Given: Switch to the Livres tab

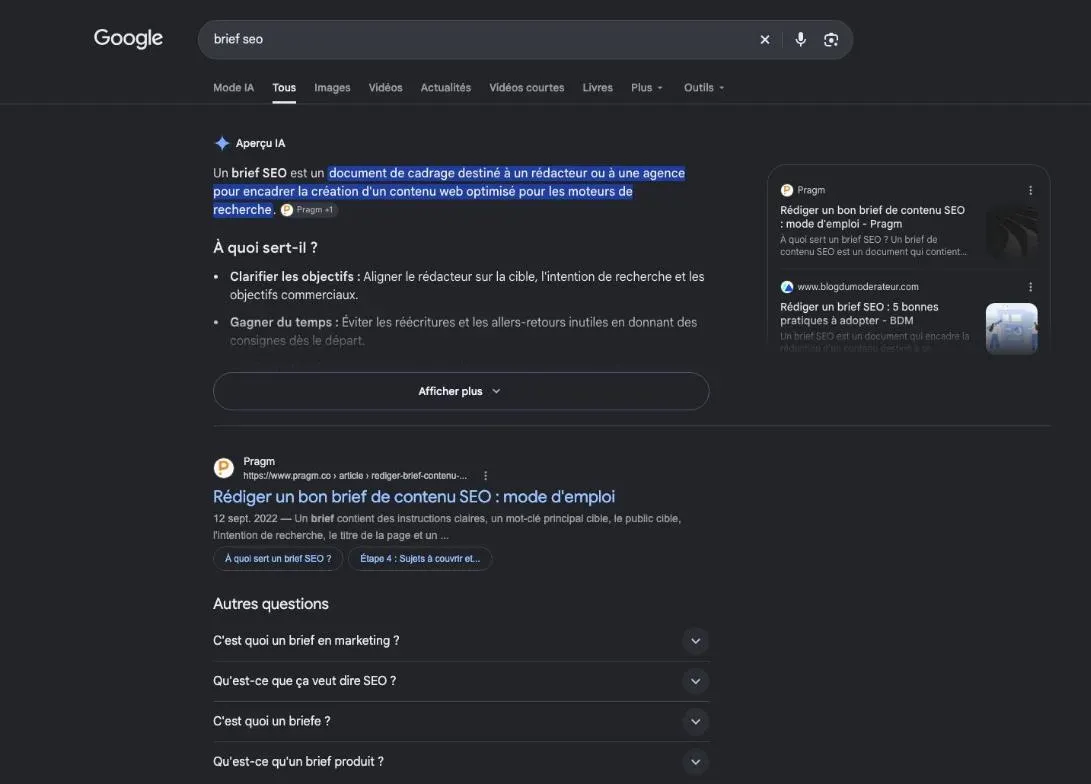Looking at the screenshot, I should 597,88.
